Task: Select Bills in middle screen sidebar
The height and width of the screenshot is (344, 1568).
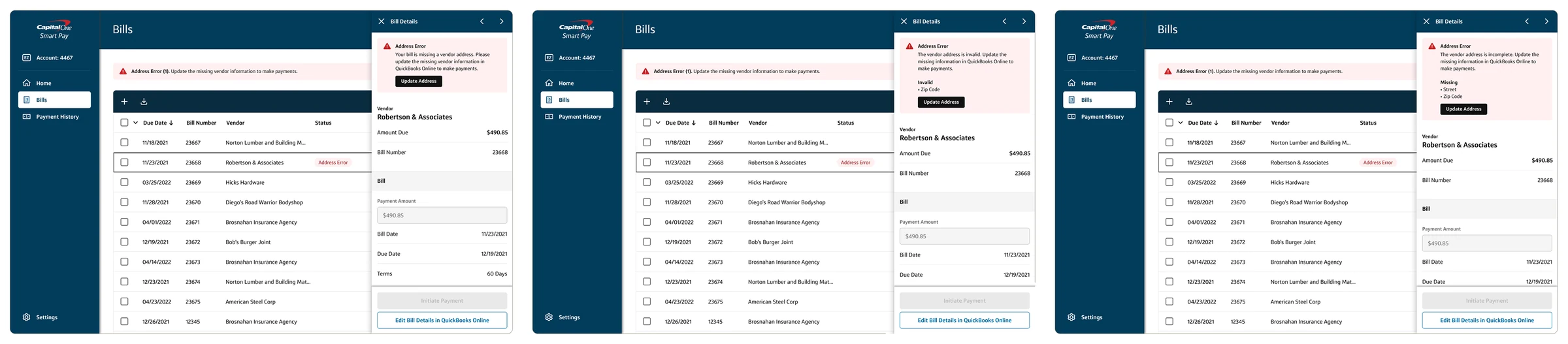Action: click(577, 100)
